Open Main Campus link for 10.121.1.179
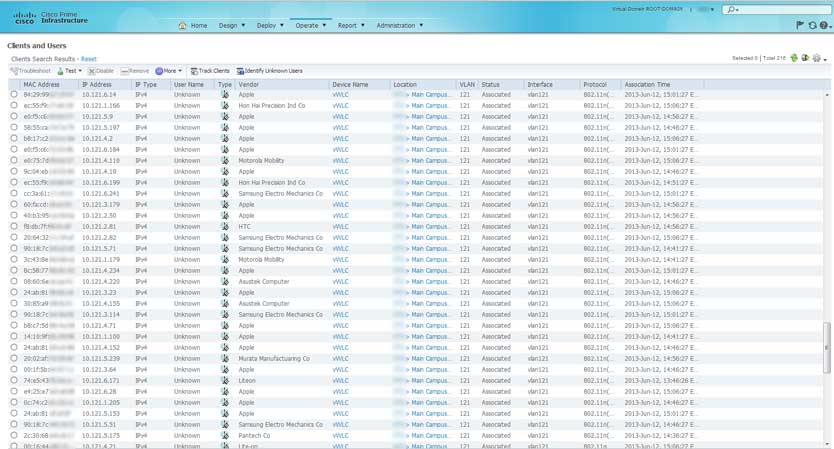The height and width of the screenshot is (449, 834). click(430, 260)
